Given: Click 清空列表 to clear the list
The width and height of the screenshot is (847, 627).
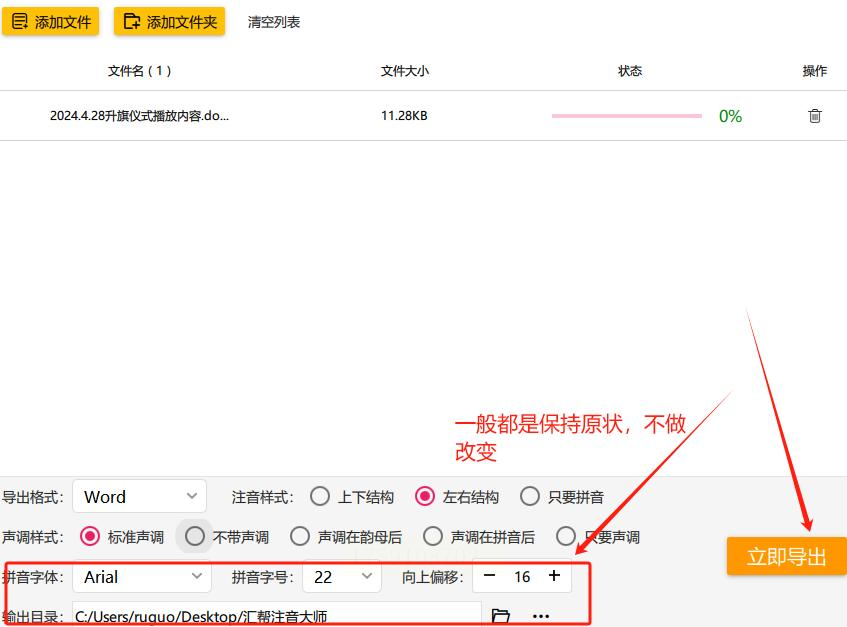Looking at the screenshot, I should tap(273, 22).
